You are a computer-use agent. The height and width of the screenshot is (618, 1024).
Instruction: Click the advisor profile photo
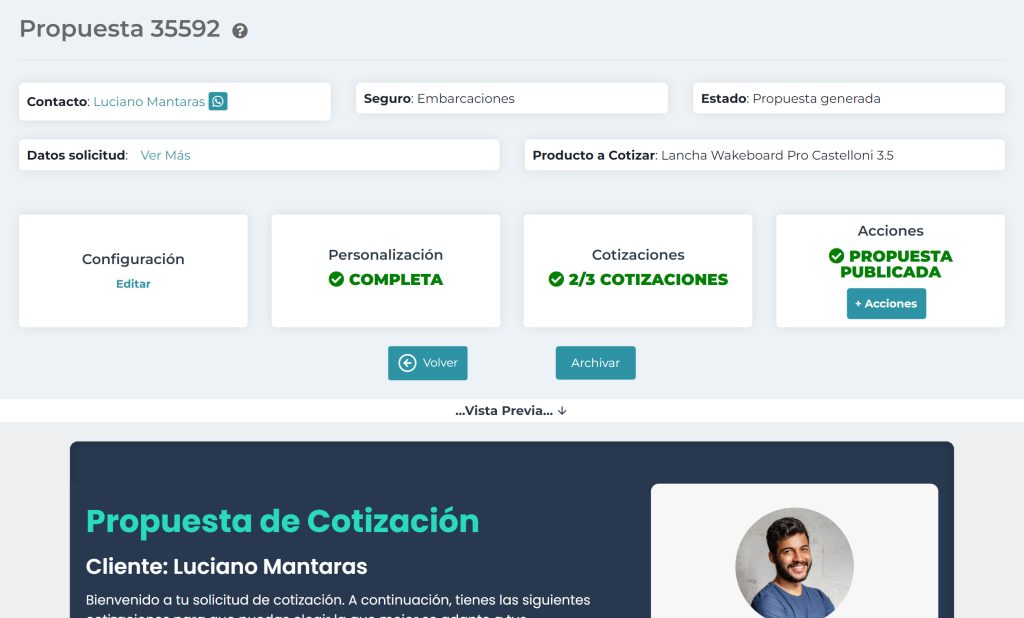coord(794,565)
